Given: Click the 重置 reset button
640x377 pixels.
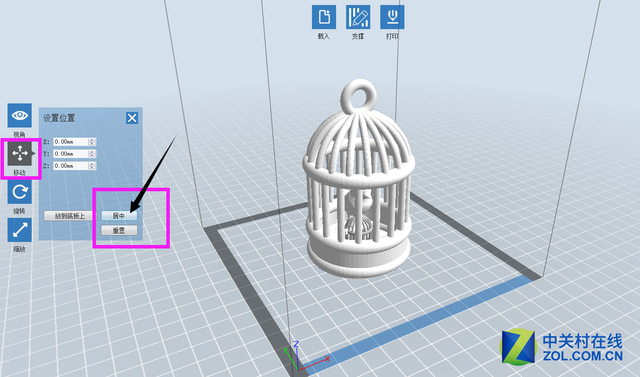Looking at the screenshot, I should [x=119, y=231].
